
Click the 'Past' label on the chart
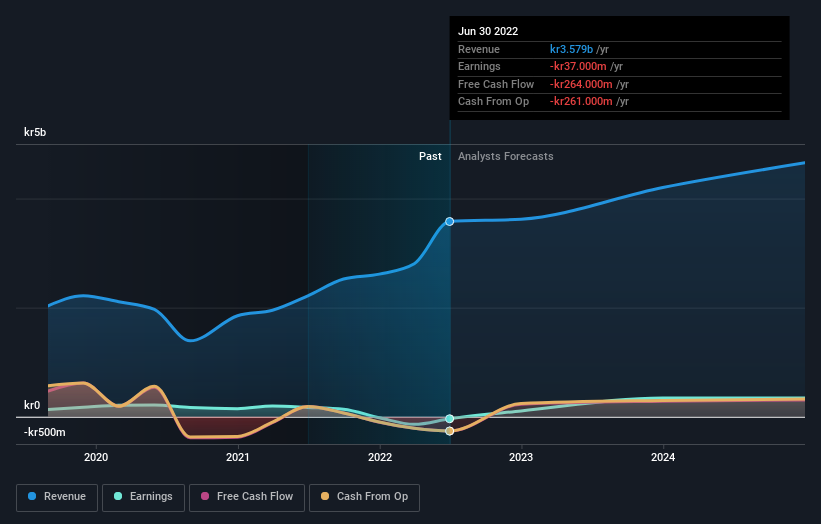[x=430, y=156]
